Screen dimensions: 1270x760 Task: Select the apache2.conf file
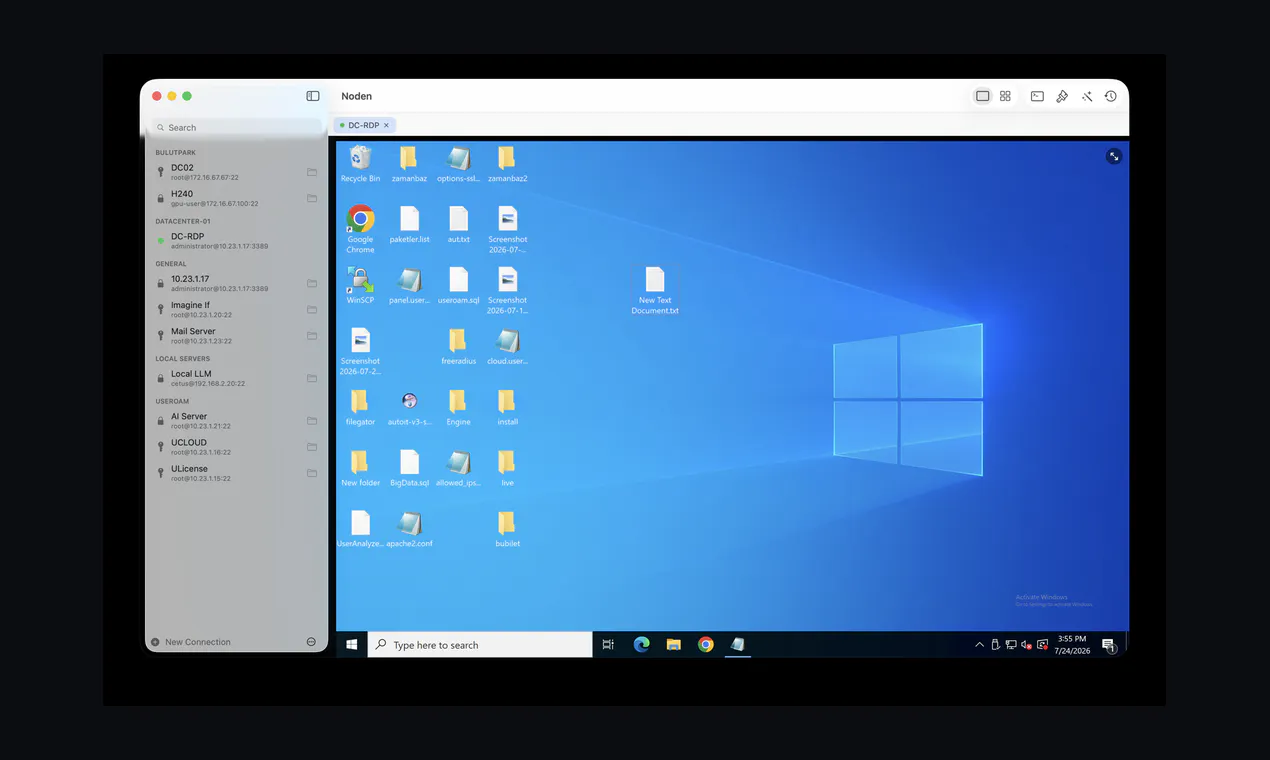pos(409,530)
